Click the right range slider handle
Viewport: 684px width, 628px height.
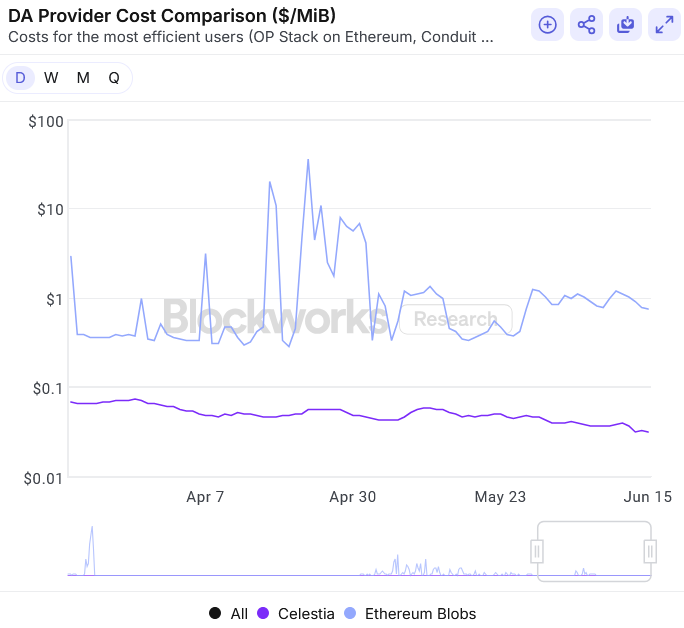[650, 551]
